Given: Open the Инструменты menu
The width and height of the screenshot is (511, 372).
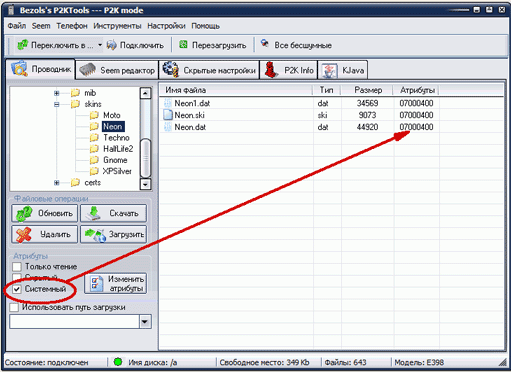Looking at the screenshot, I should pyautogui.click(x=117, y=26).
